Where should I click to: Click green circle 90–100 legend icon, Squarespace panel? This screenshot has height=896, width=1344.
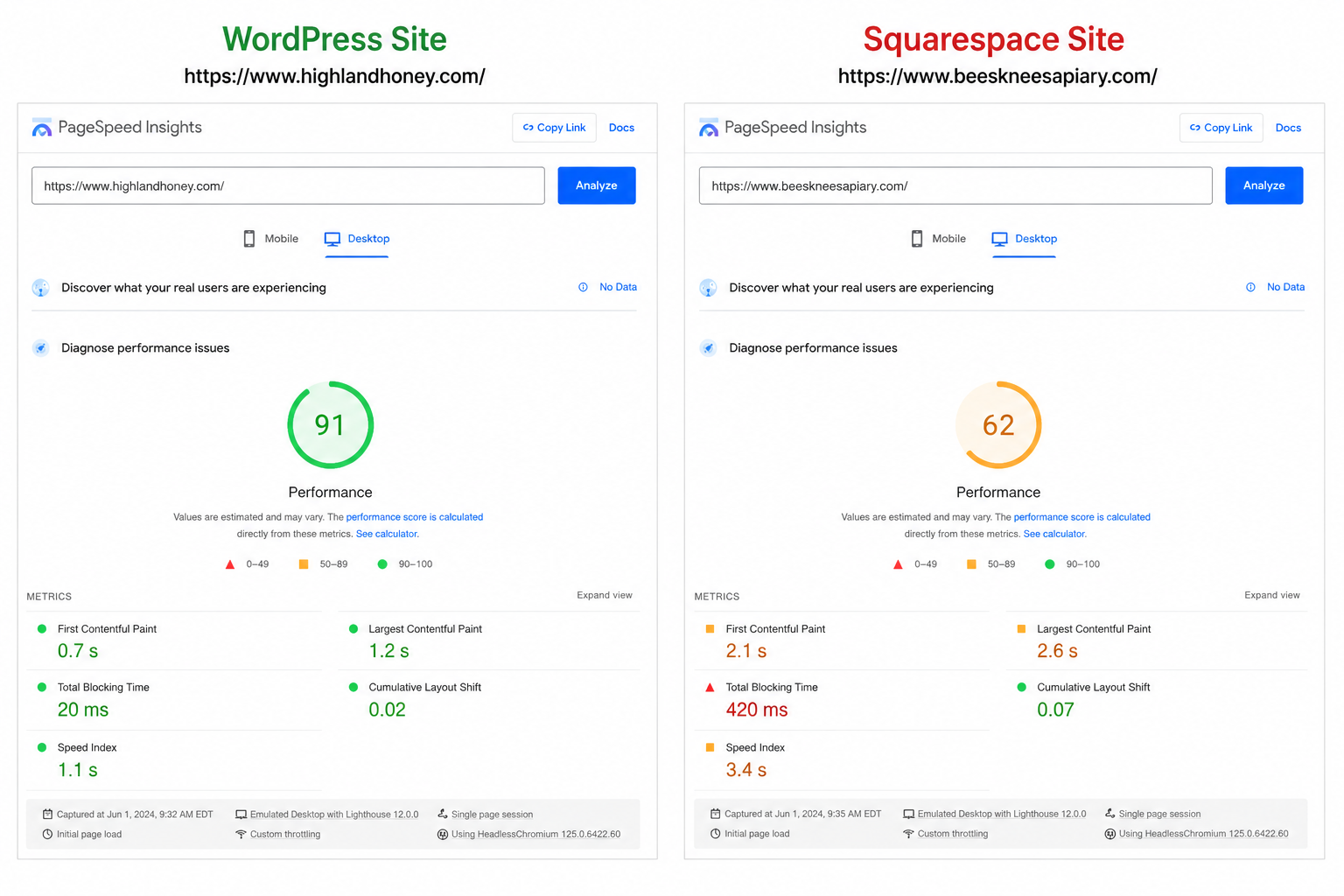pos(1050,564)
